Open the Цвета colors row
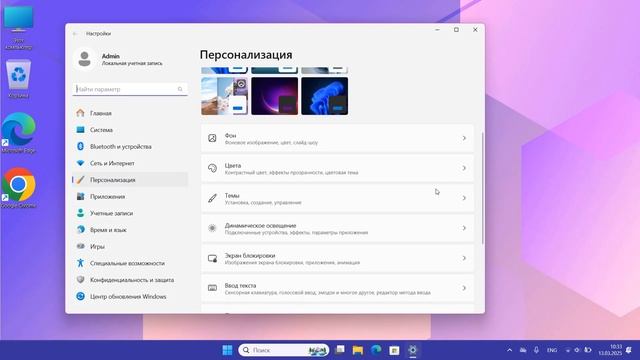The image size is (640, 360). [x=338, y=168]
